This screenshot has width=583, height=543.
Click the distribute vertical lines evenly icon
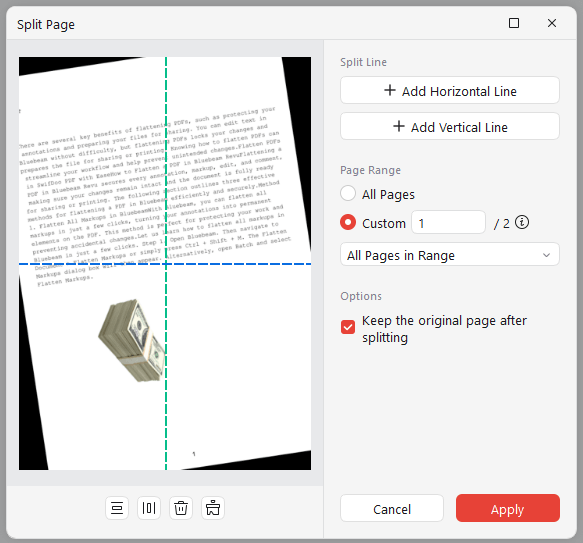[x=149, y=508]
